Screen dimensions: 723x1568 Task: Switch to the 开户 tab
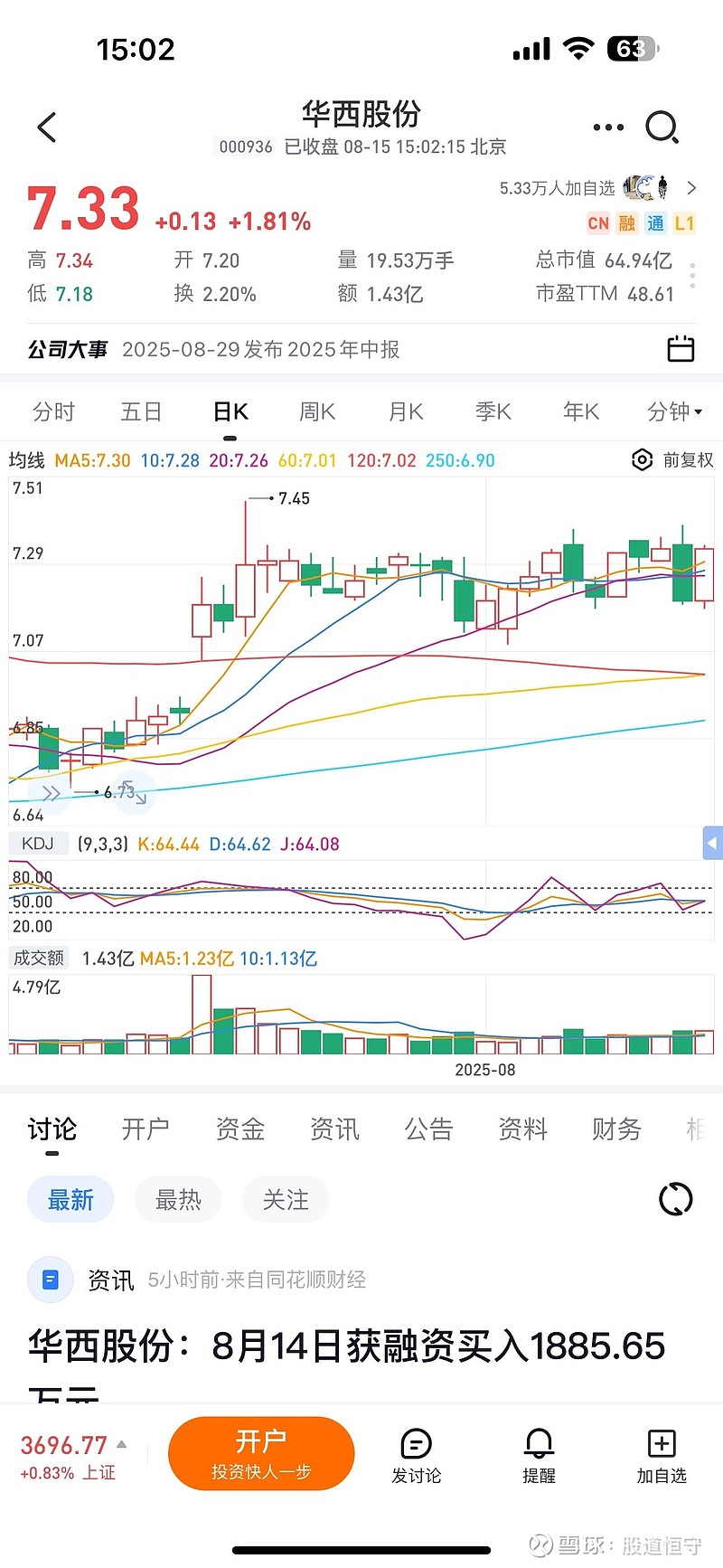(146, 1129)
